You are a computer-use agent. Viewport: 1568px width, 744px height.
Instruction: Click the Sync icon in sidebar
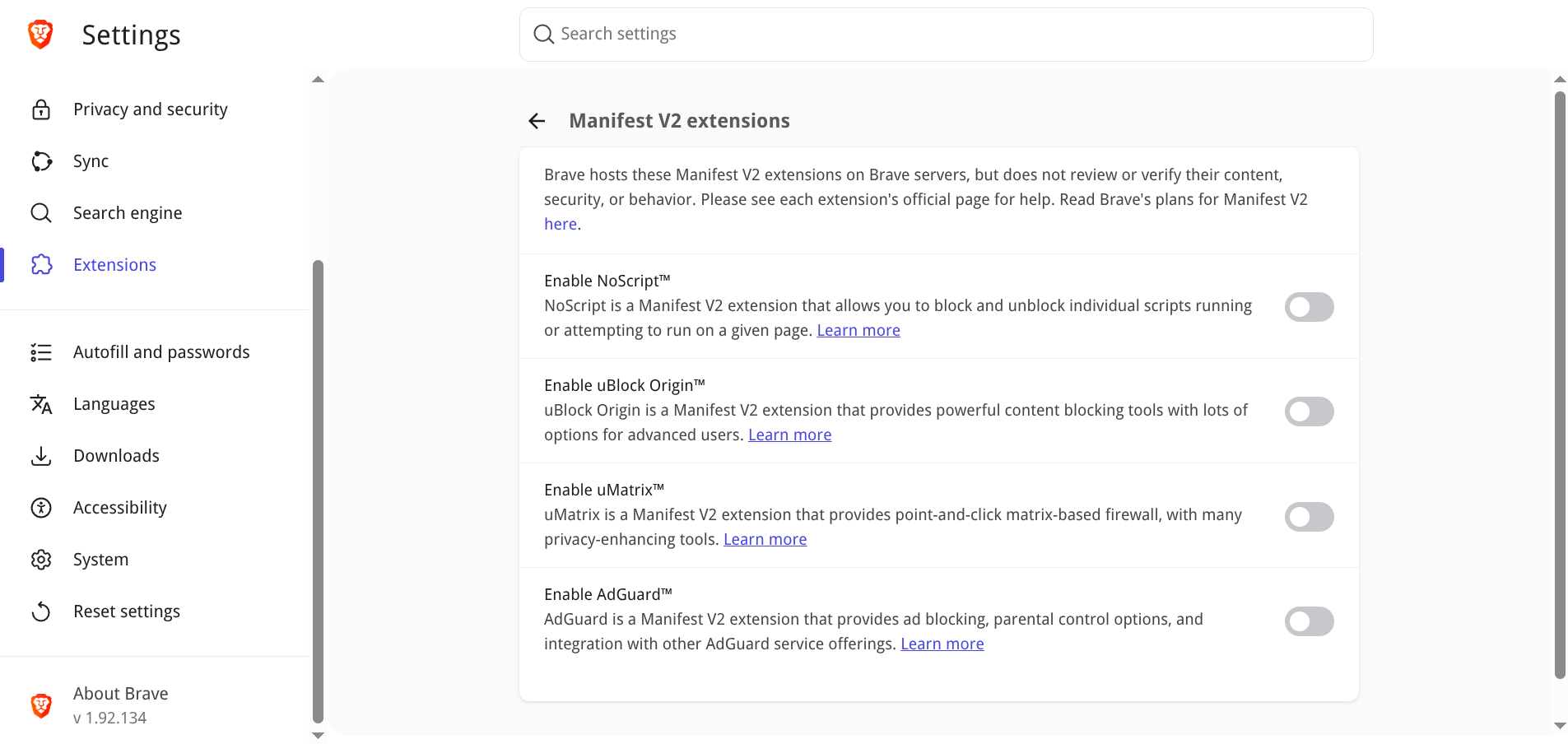tap(41, 161)
